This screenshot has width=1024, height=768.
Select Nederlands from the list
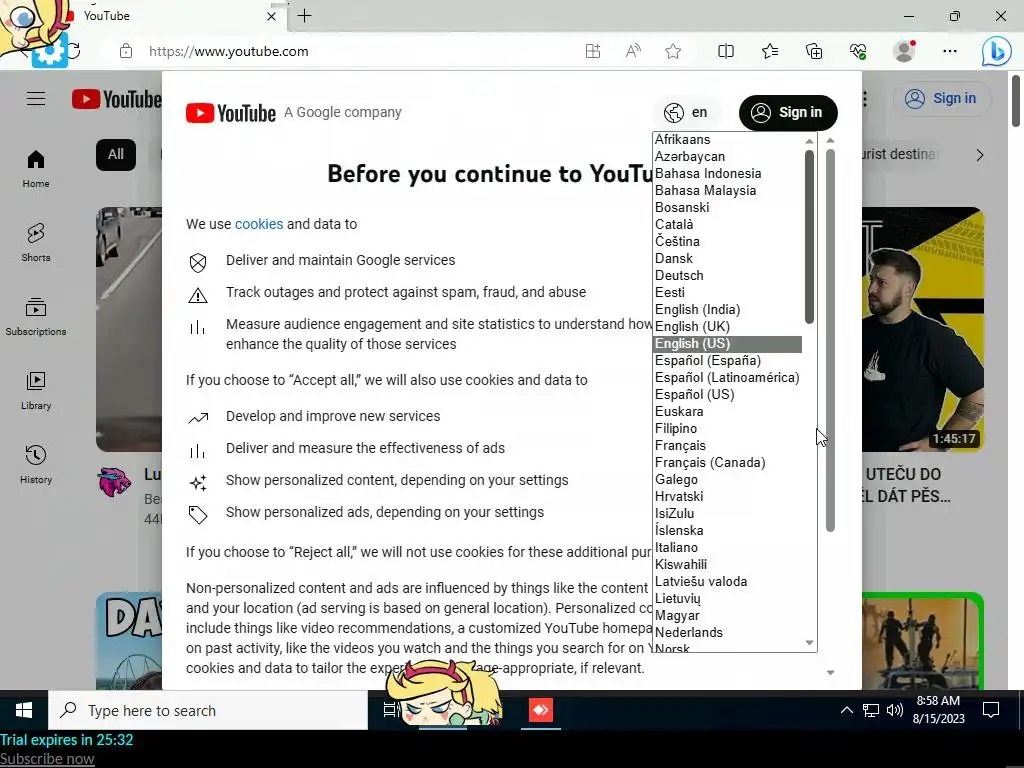[689, 632]
